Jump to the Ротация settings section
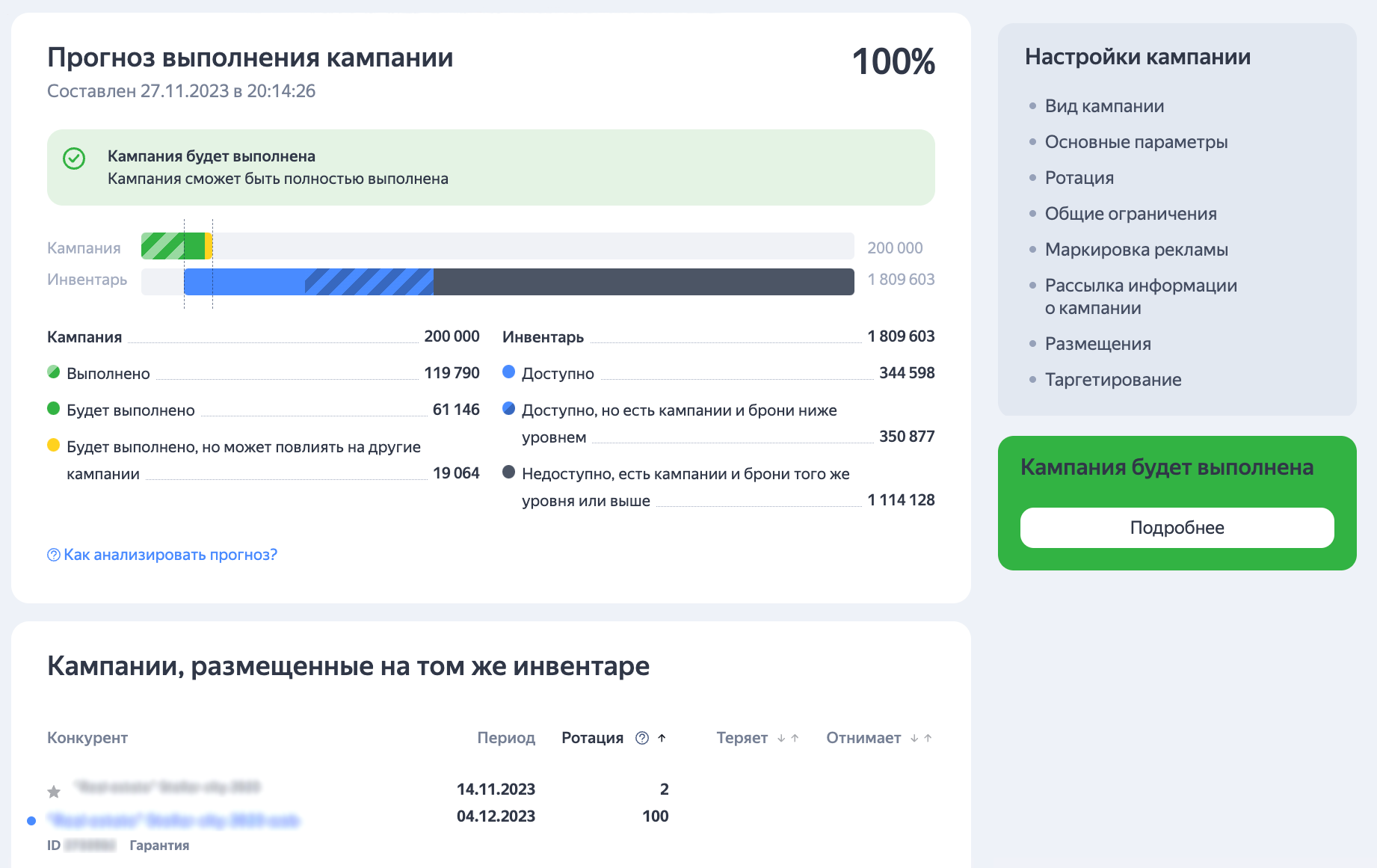1377x868 pixels. click(x=1079, y=178)
